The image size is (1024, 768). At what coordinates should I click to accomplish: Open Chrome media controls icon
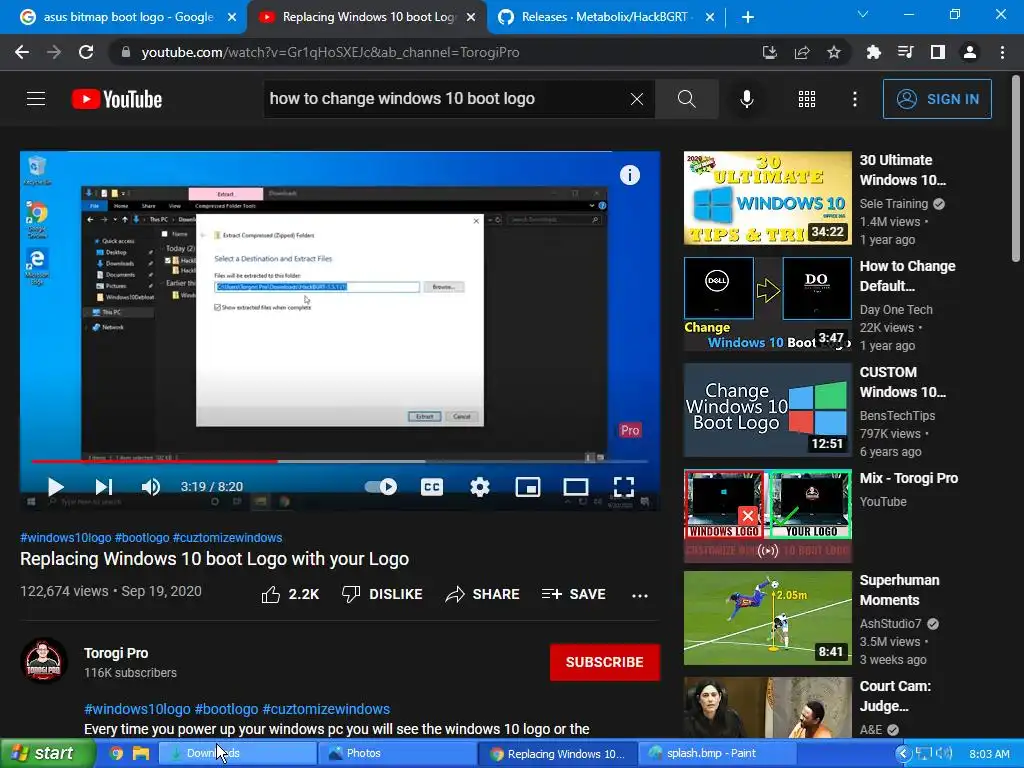[x=905, y=52]
